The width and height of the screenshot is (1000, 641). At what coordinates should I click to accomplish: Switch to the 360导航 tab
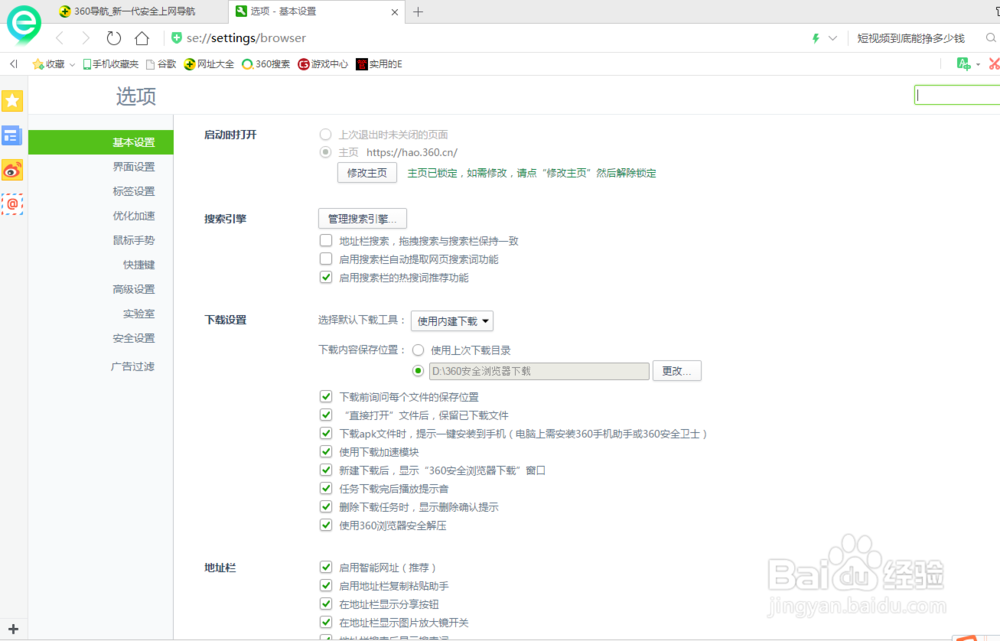tap(134, 11)
